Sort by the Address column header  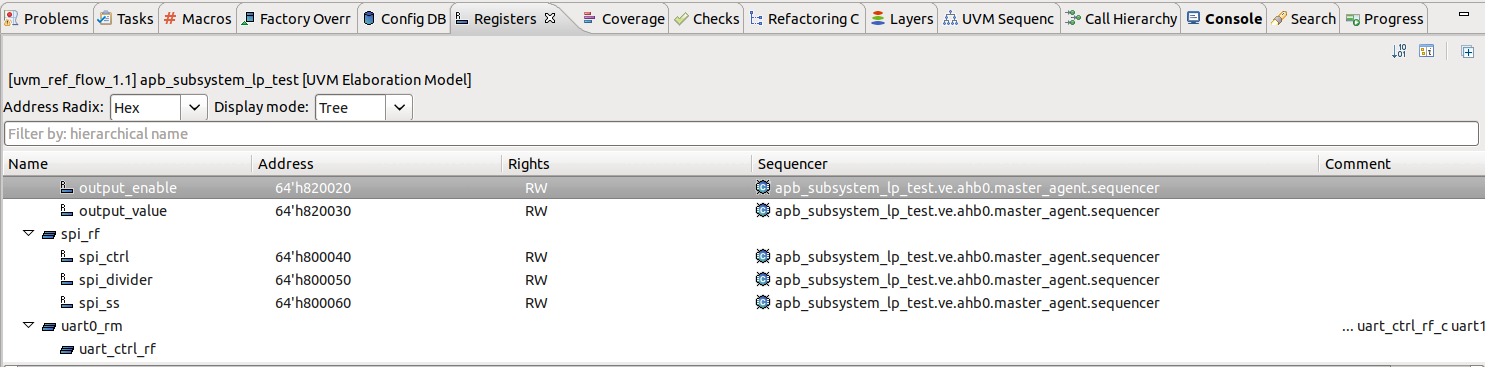pos(376,164)
